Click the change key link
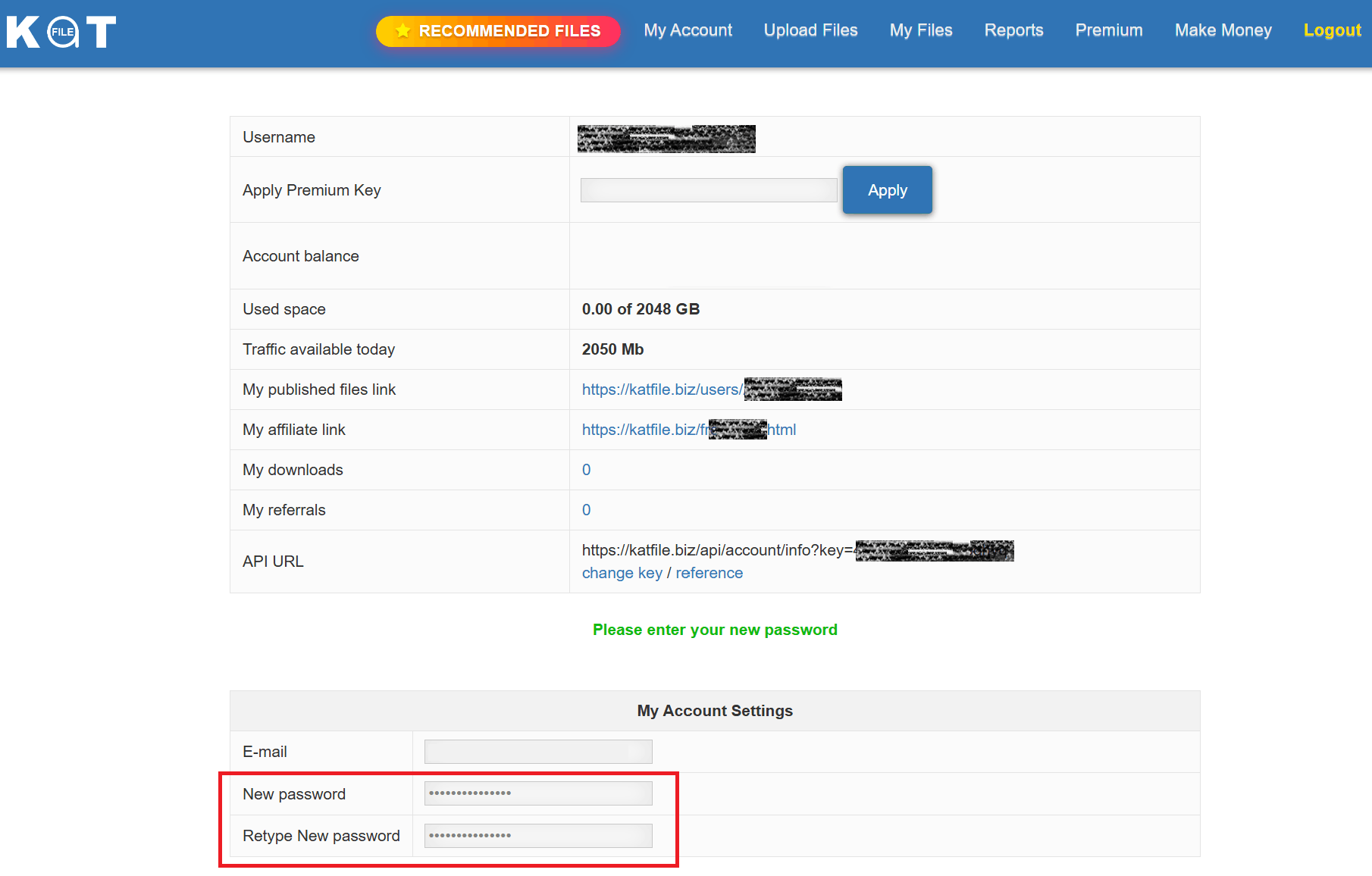Screen dimensions: 1372x876 [x=622, y=573]
